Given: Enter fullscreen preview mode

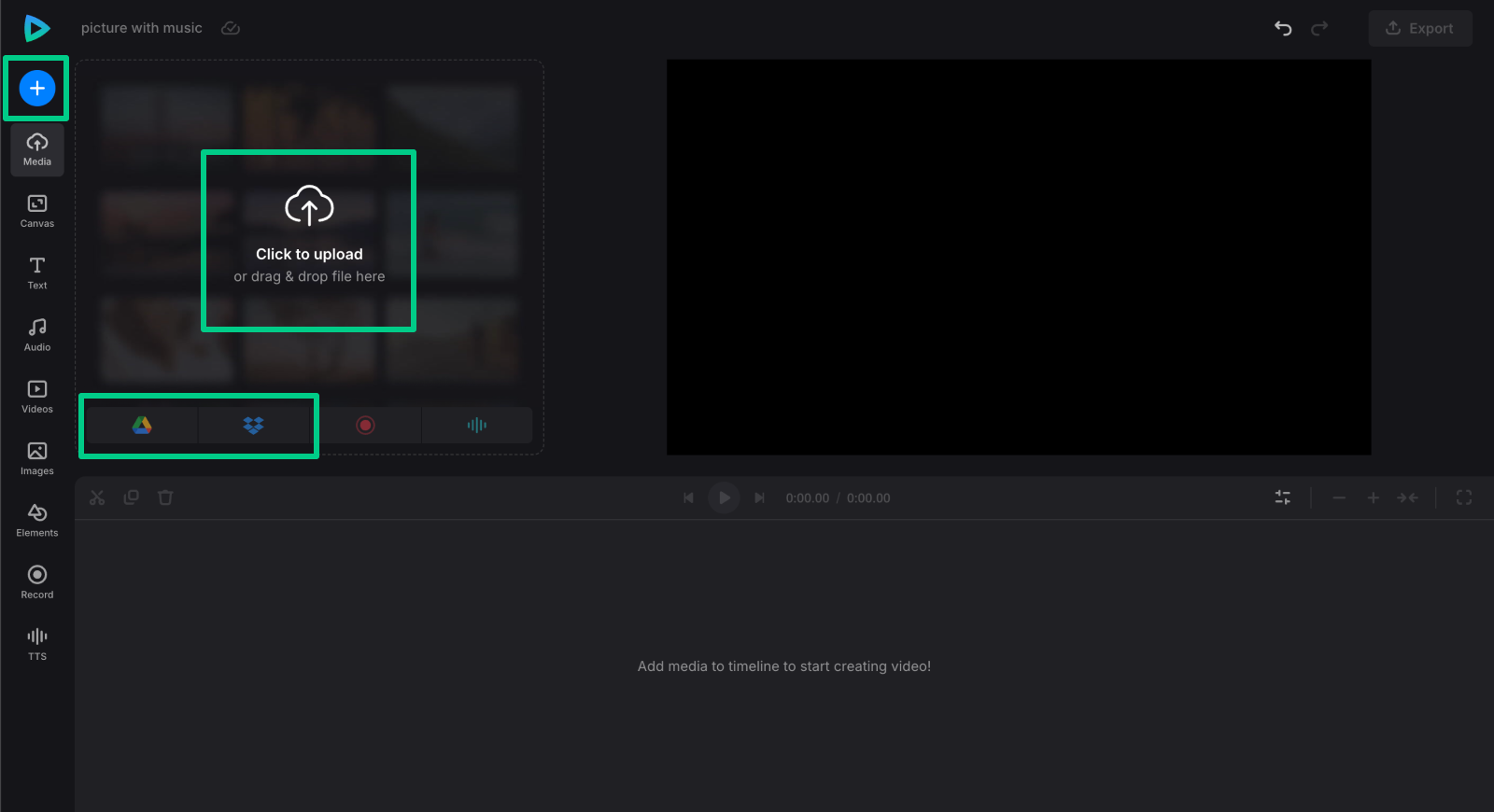Looking at the screenshot, I should [x=1464, y=497].
